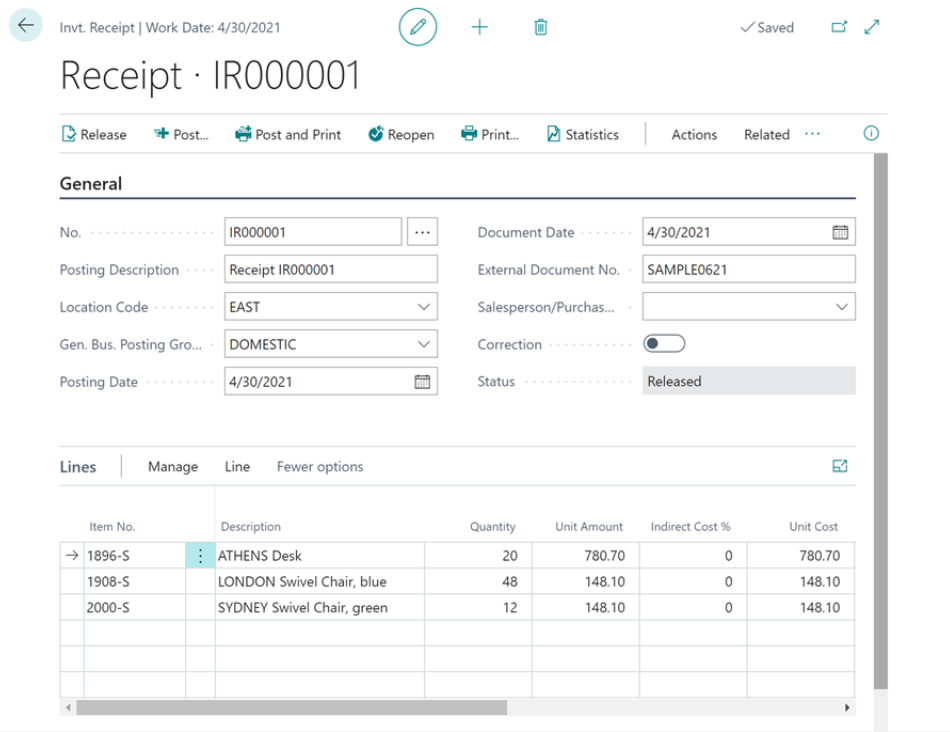Click Fewer options link

[x=320, y=467]
